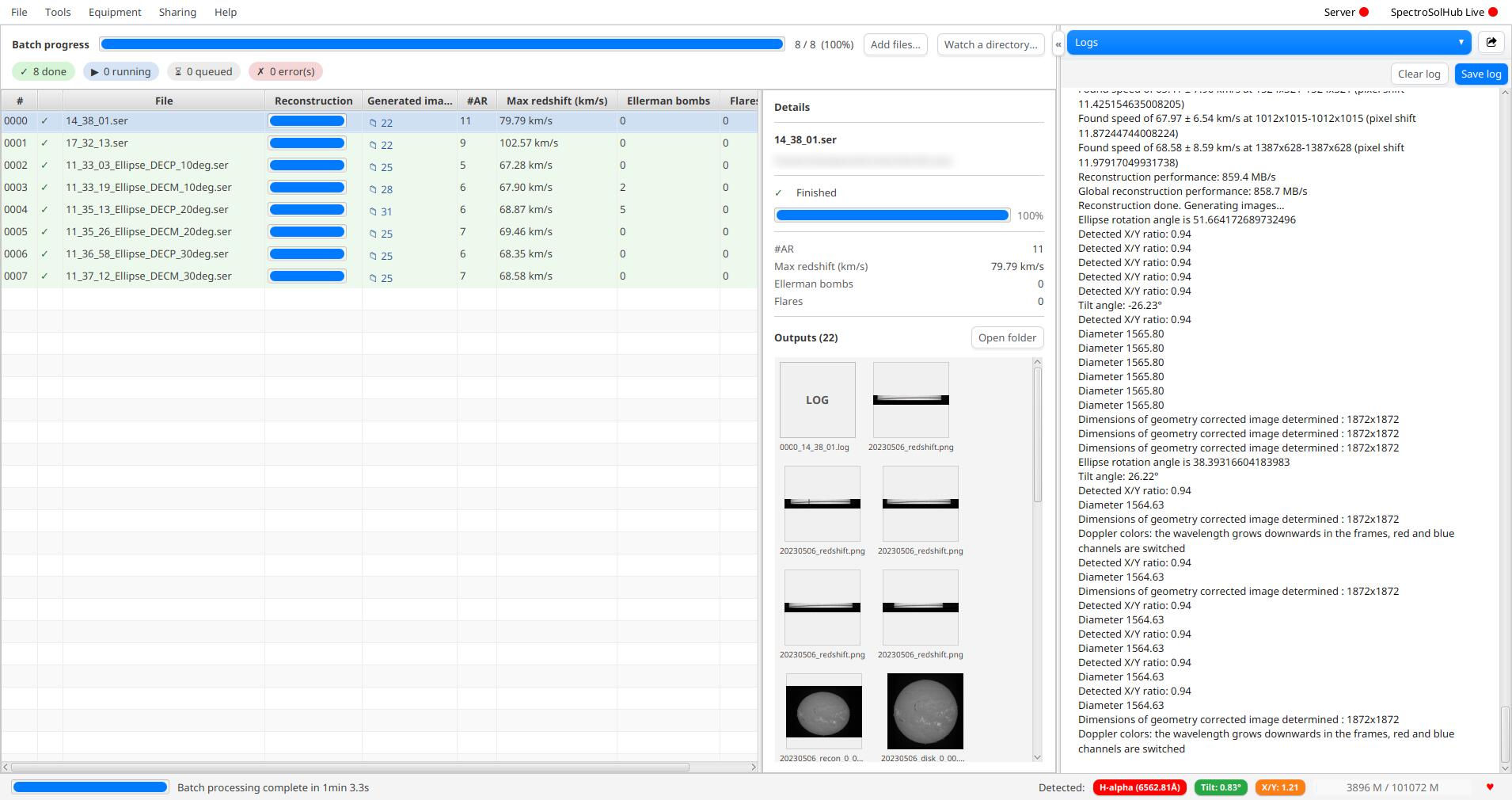Open generated images link for 17_32_13.ser

381,145
